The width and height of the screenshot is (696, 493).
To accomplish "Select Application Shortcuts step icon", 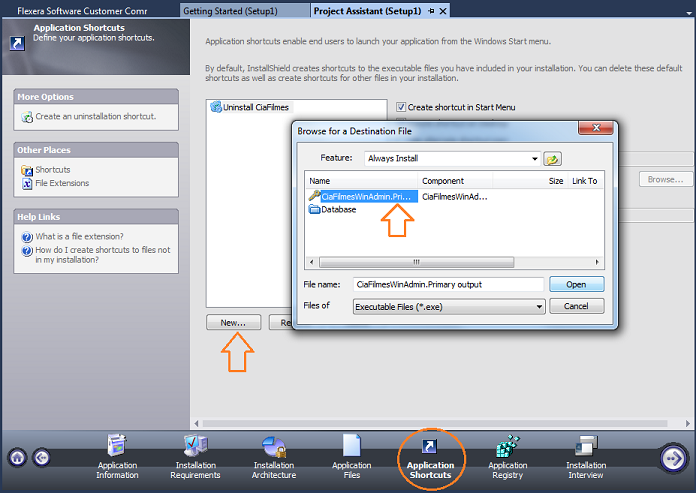I will [x=430, y=446].
